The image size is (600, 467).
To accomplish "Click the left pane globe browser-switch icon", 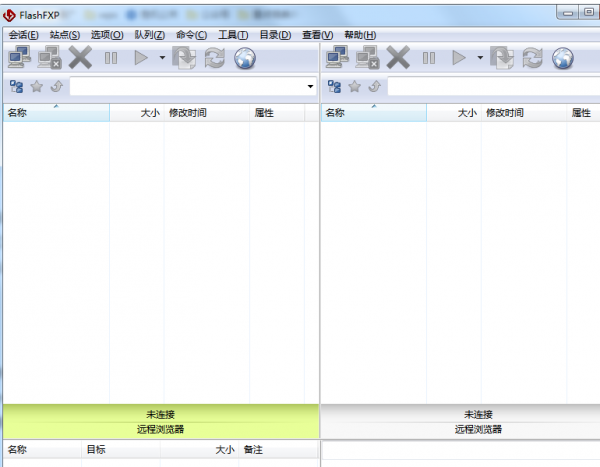I will coord(245,58).
